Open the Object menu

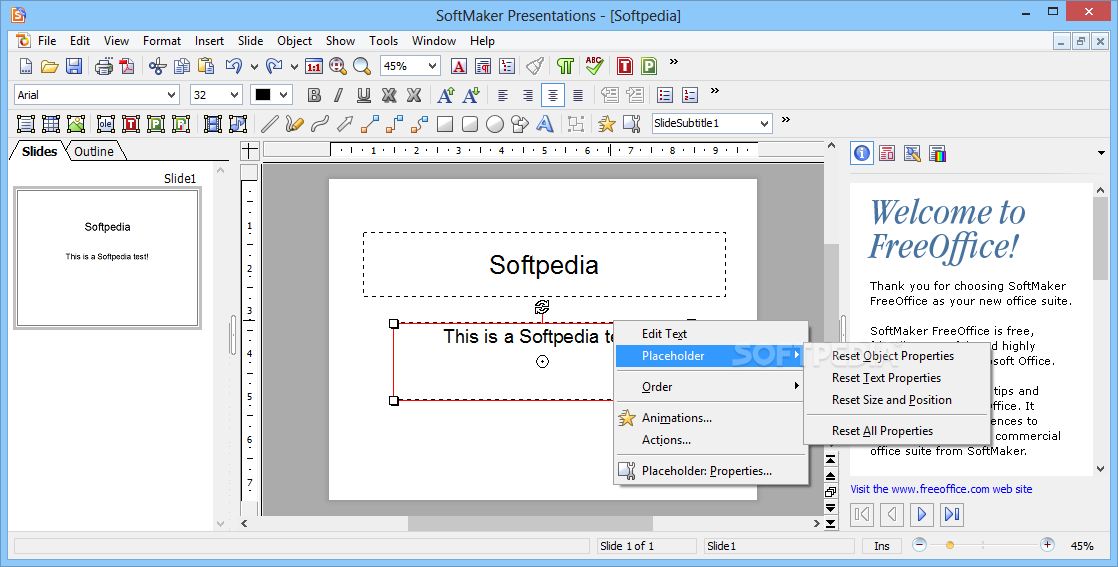coord(294,41)
